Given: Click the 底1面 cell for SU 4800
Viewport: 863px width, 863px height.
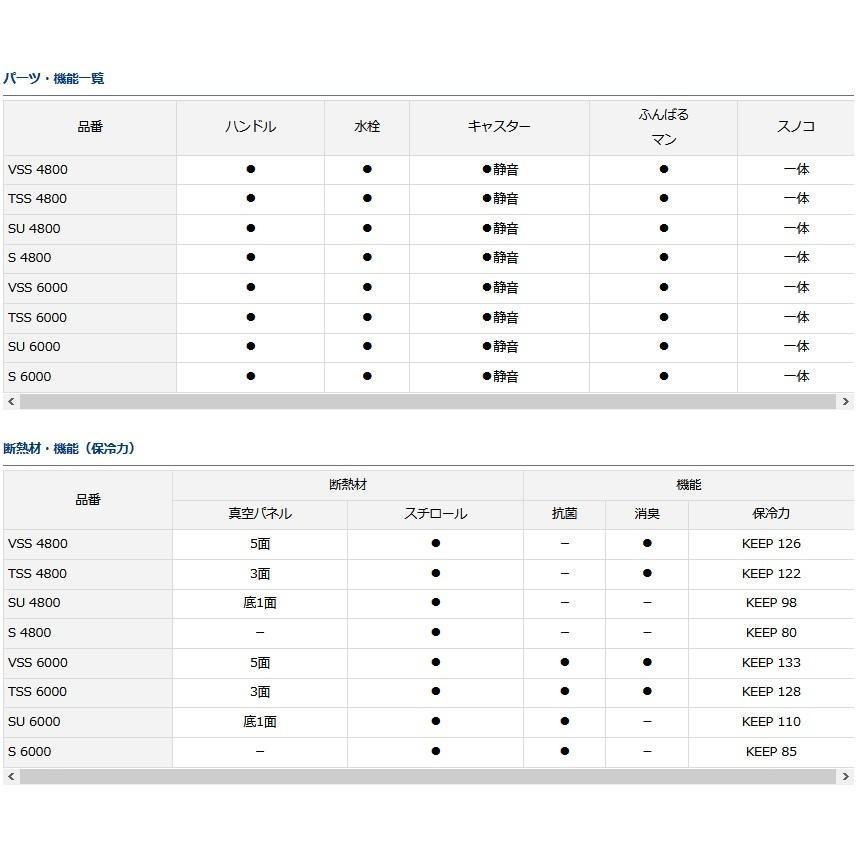Looking at the screenshot, I should 260,603.
